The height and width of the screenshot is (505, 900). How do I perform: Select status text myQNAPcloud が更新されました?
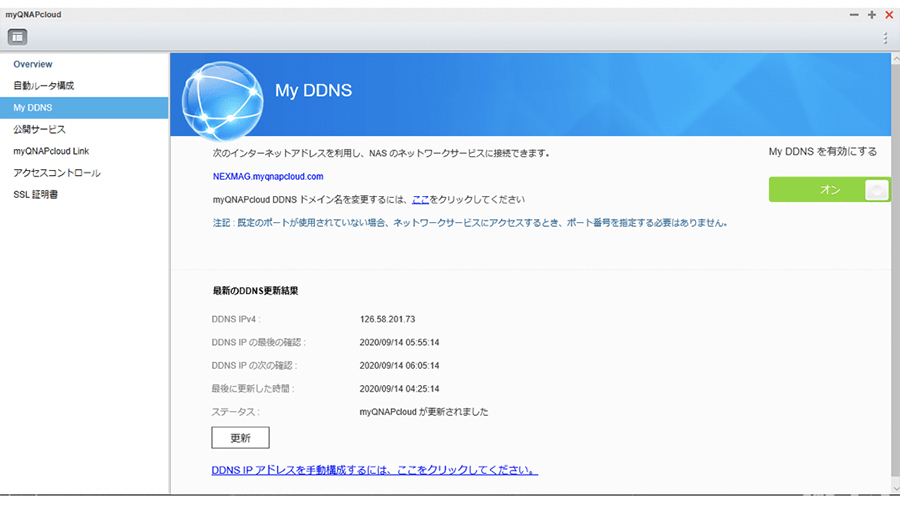tap(424, 411)
